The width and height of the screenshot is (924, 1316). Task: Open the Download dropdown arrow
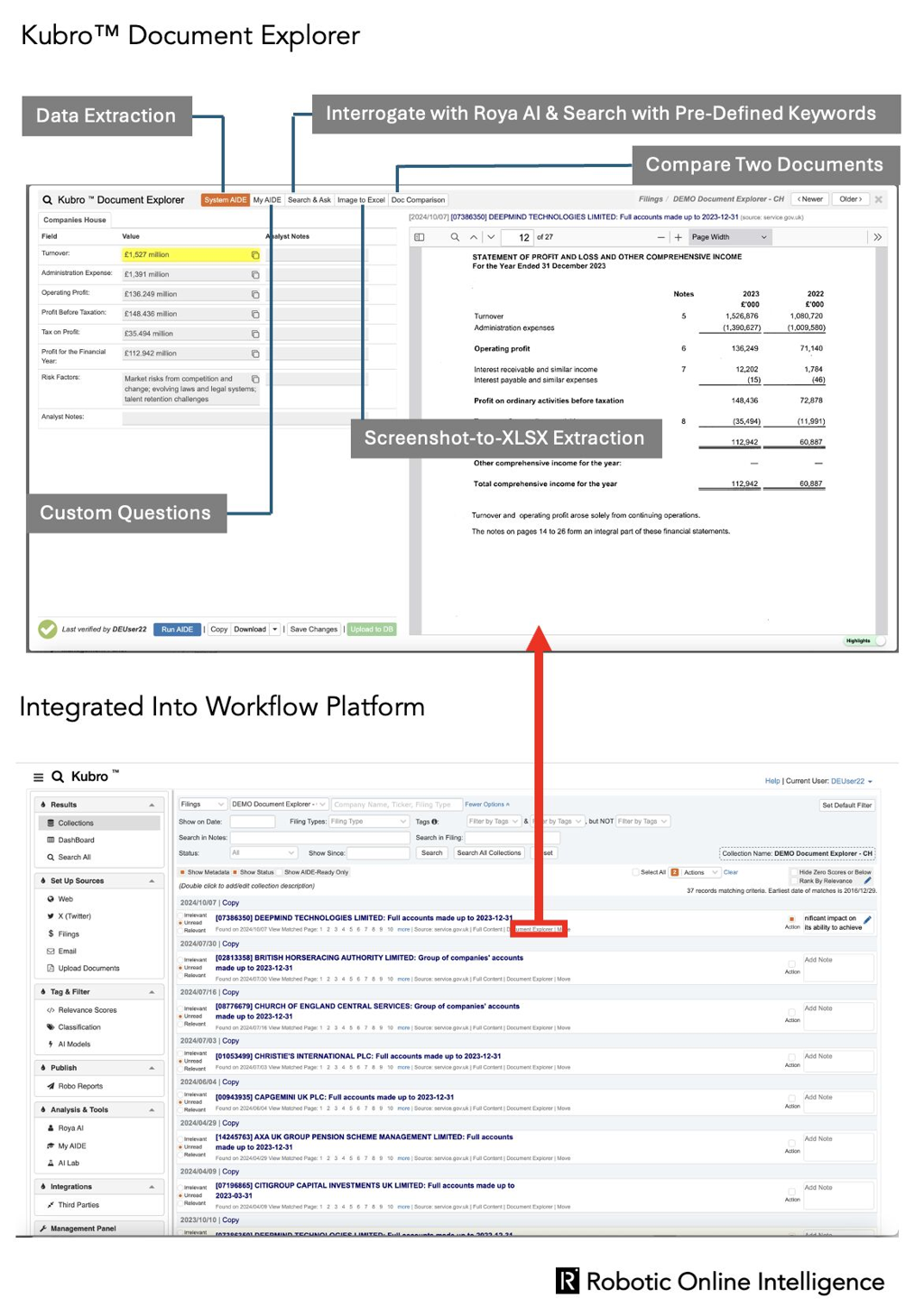273,629
